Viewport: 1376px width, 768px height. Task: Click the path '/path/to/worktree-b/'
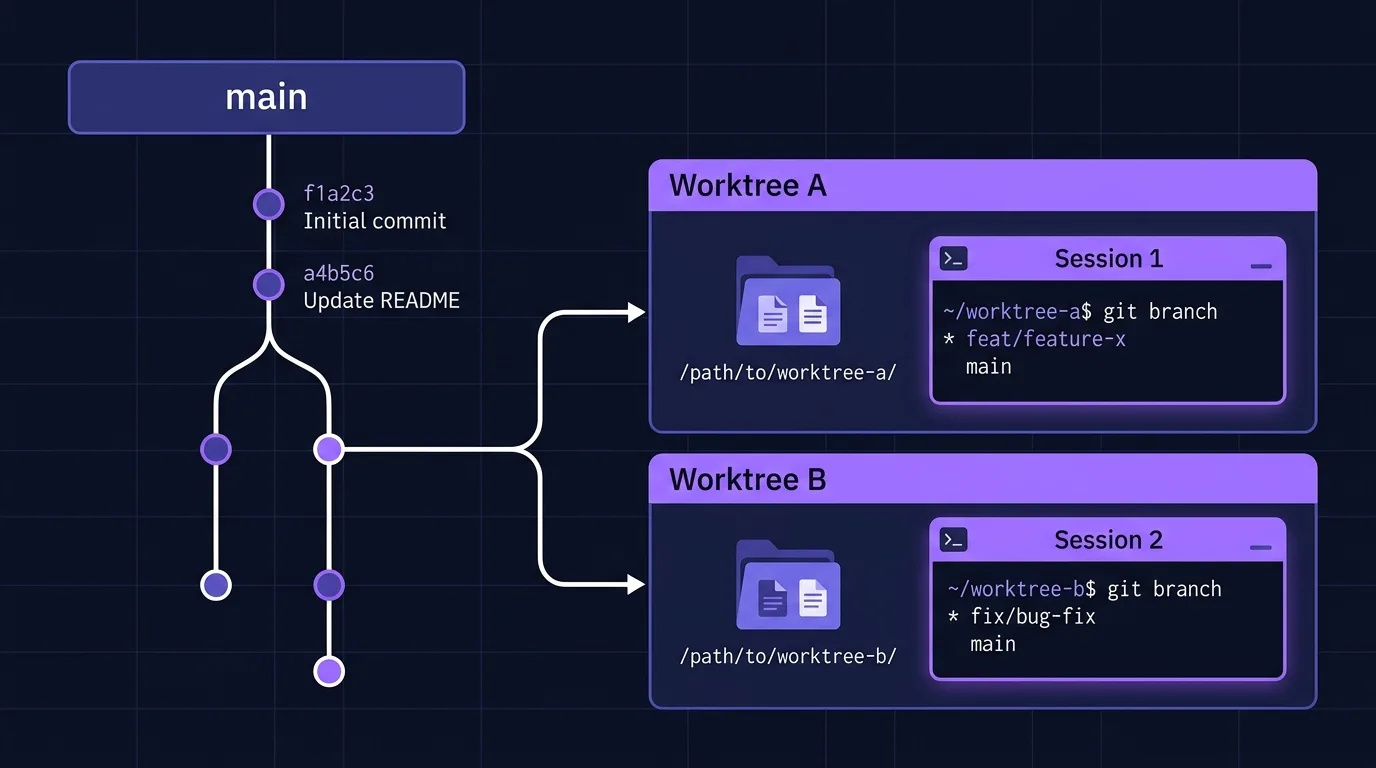(x=788, y=656)
